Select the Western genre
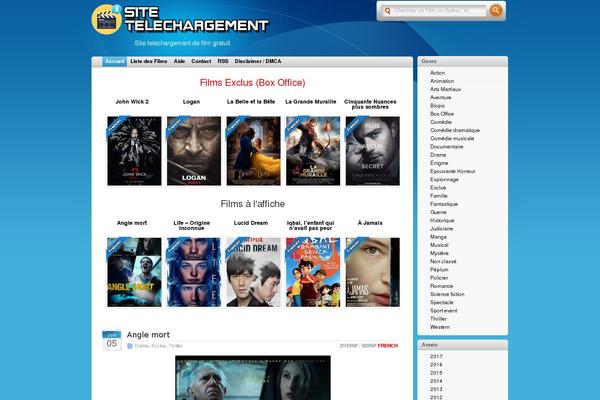Image resolution: width=600 pixels, height=400 pixels. (x=440, y=327)
